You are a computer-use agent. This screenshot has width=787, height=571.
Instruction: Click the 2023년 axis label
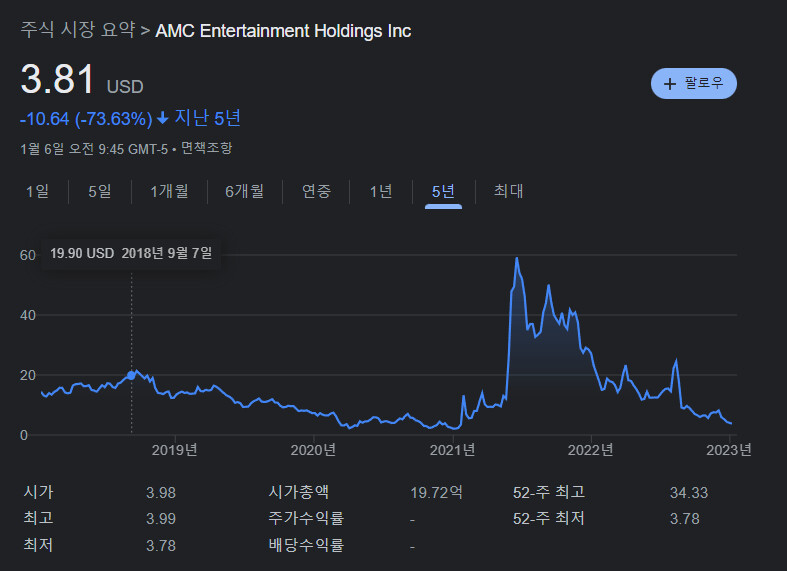pyautogui.click(x=729, y=450)
